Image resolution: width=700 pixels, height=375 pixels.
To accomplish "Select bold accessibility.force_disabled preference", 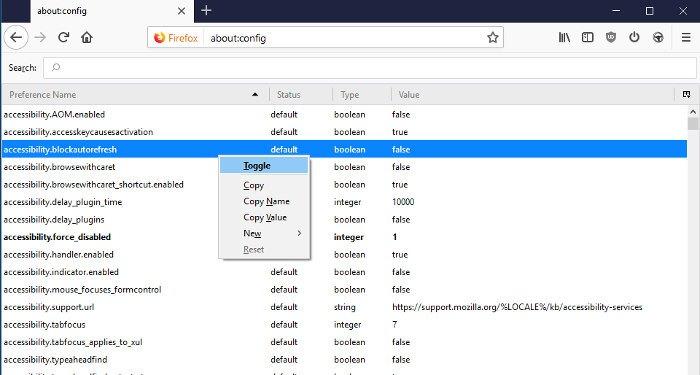I will click(344, 237).
